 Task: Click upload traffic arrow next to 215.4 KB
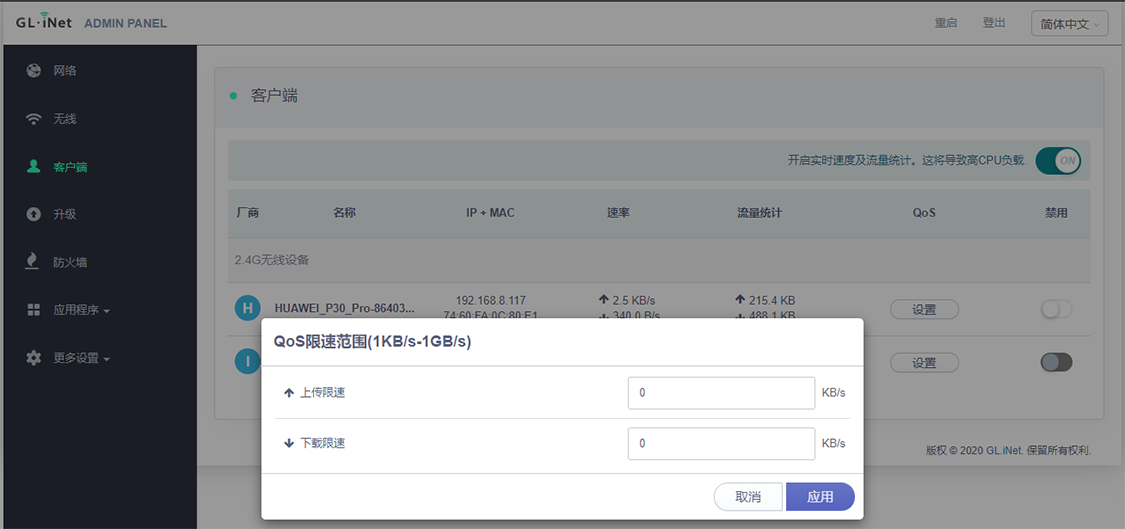pos(741,300)
